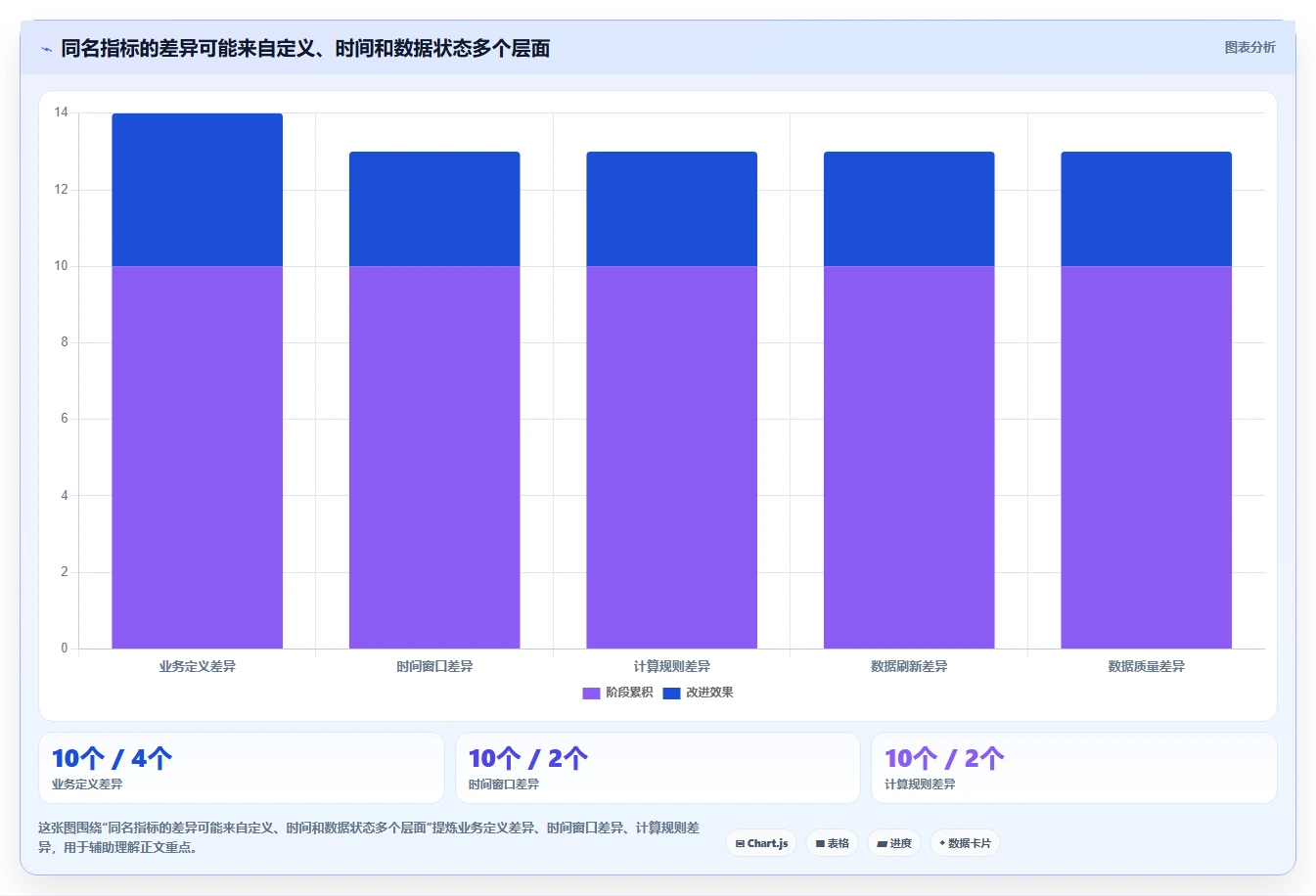The width and height of the screenshot is (1316, 896).
Task: Click the 时间窗口差异 x-axis label
Action: [x=434, y=666]
